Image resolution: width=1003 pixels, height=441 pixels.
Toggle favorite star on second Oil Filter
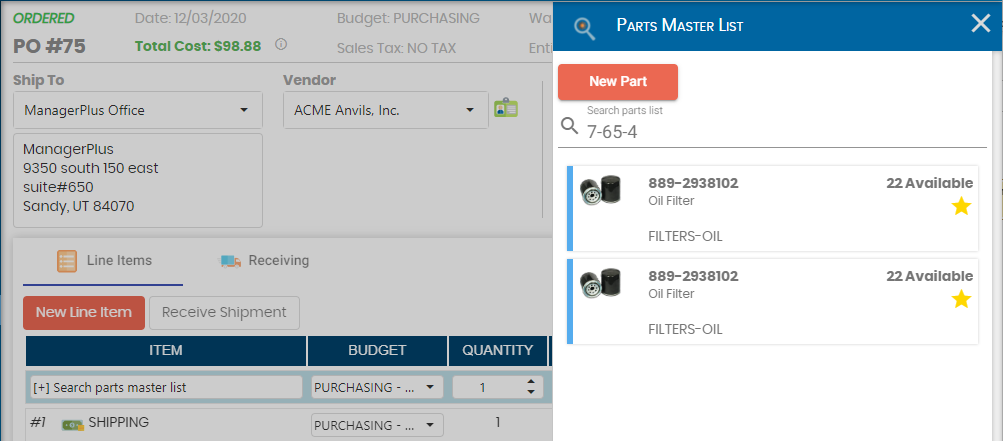tap(961, 299)
